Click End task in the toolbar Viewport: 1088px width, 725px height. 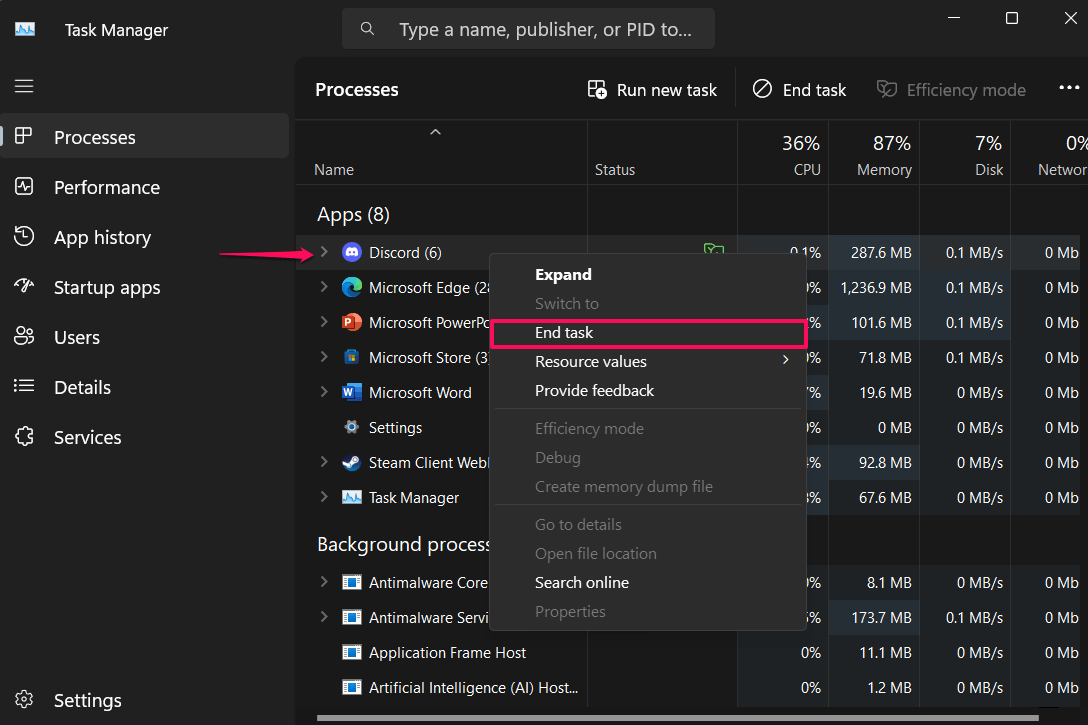click(799, 90)
